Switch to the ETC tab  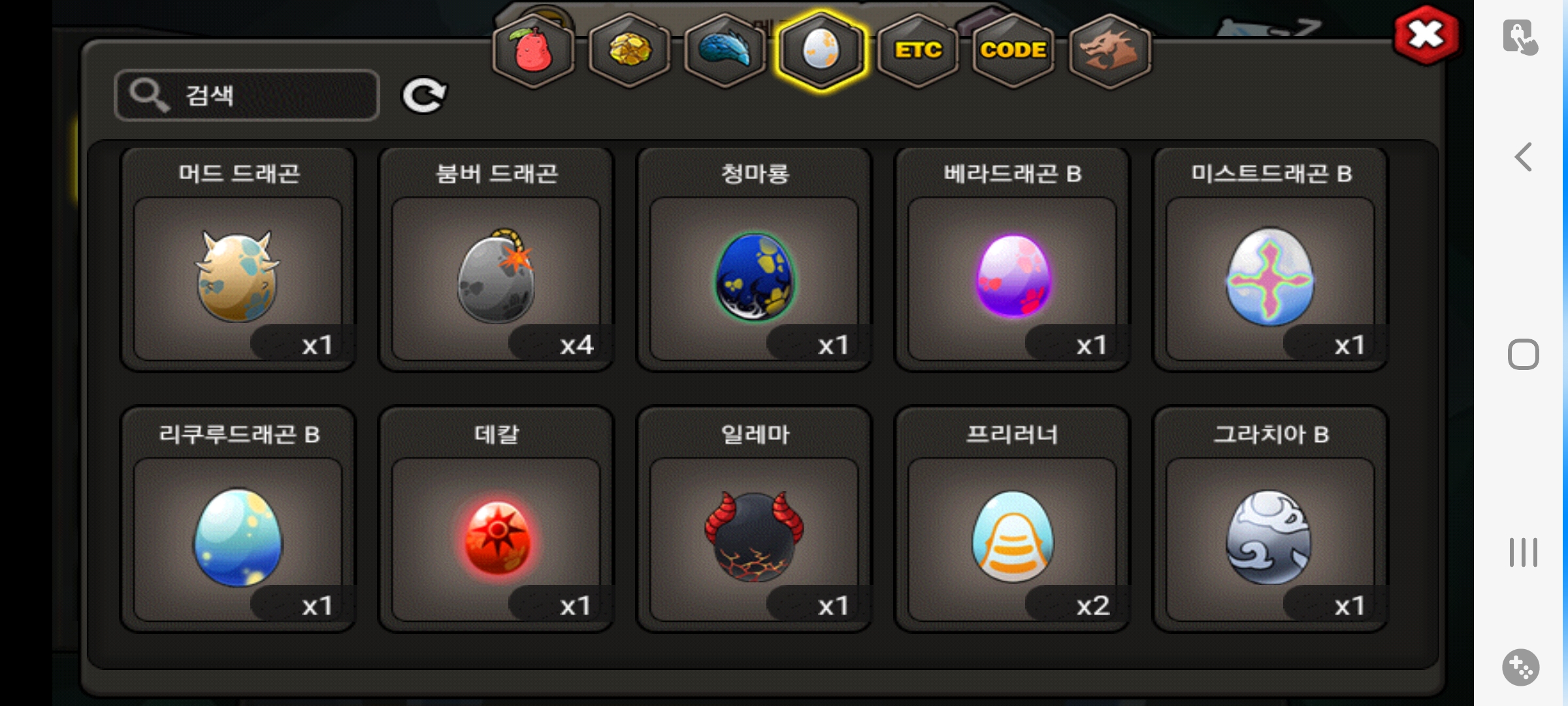pyautogui.click(x=918, y=50)
